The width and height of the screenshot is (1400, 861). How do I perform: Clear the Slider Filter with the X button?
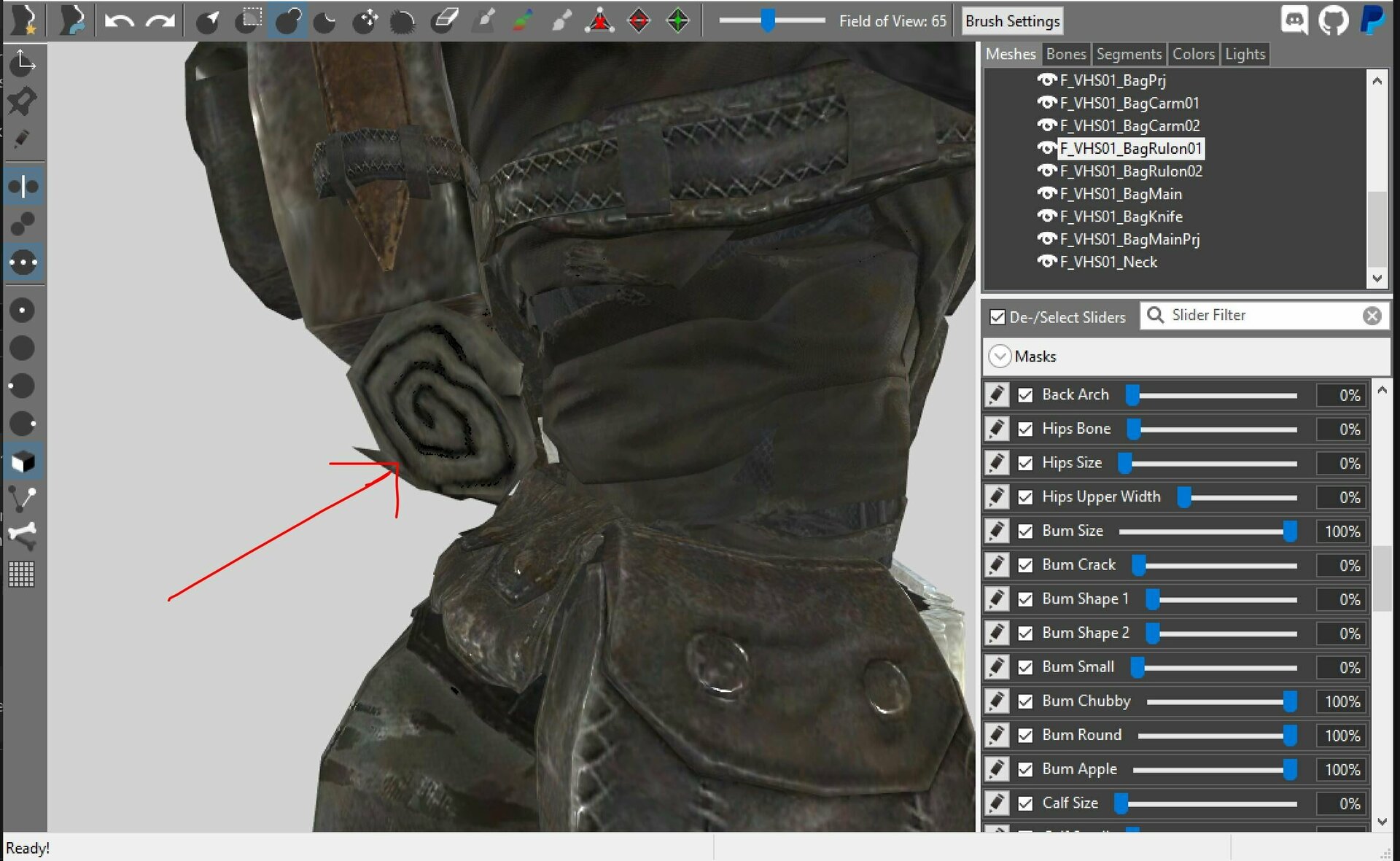[x=1372, y=316]
